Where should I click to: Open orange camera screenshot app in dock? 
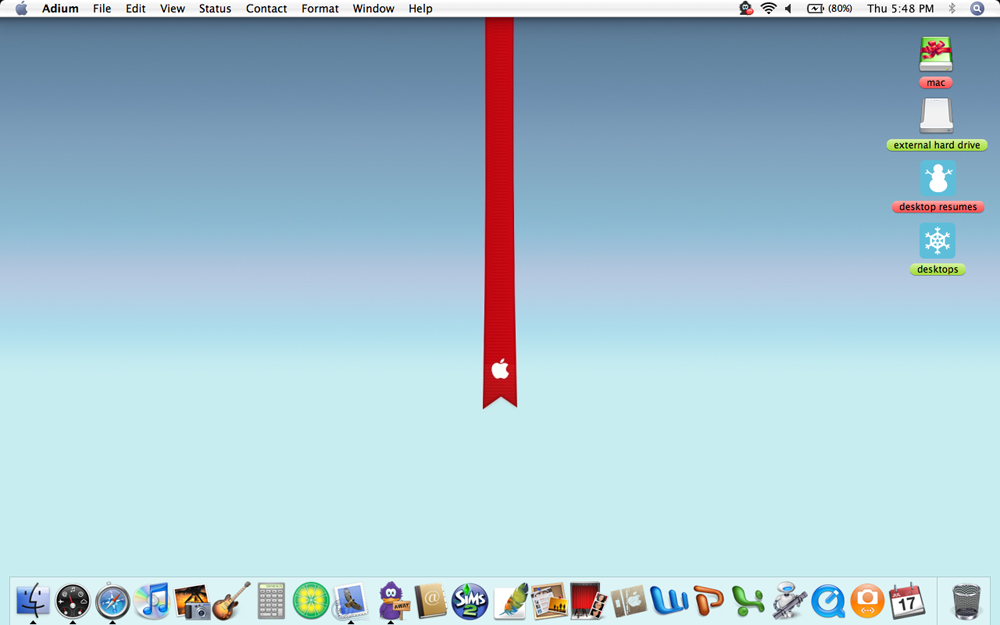(x=867, y=601)
